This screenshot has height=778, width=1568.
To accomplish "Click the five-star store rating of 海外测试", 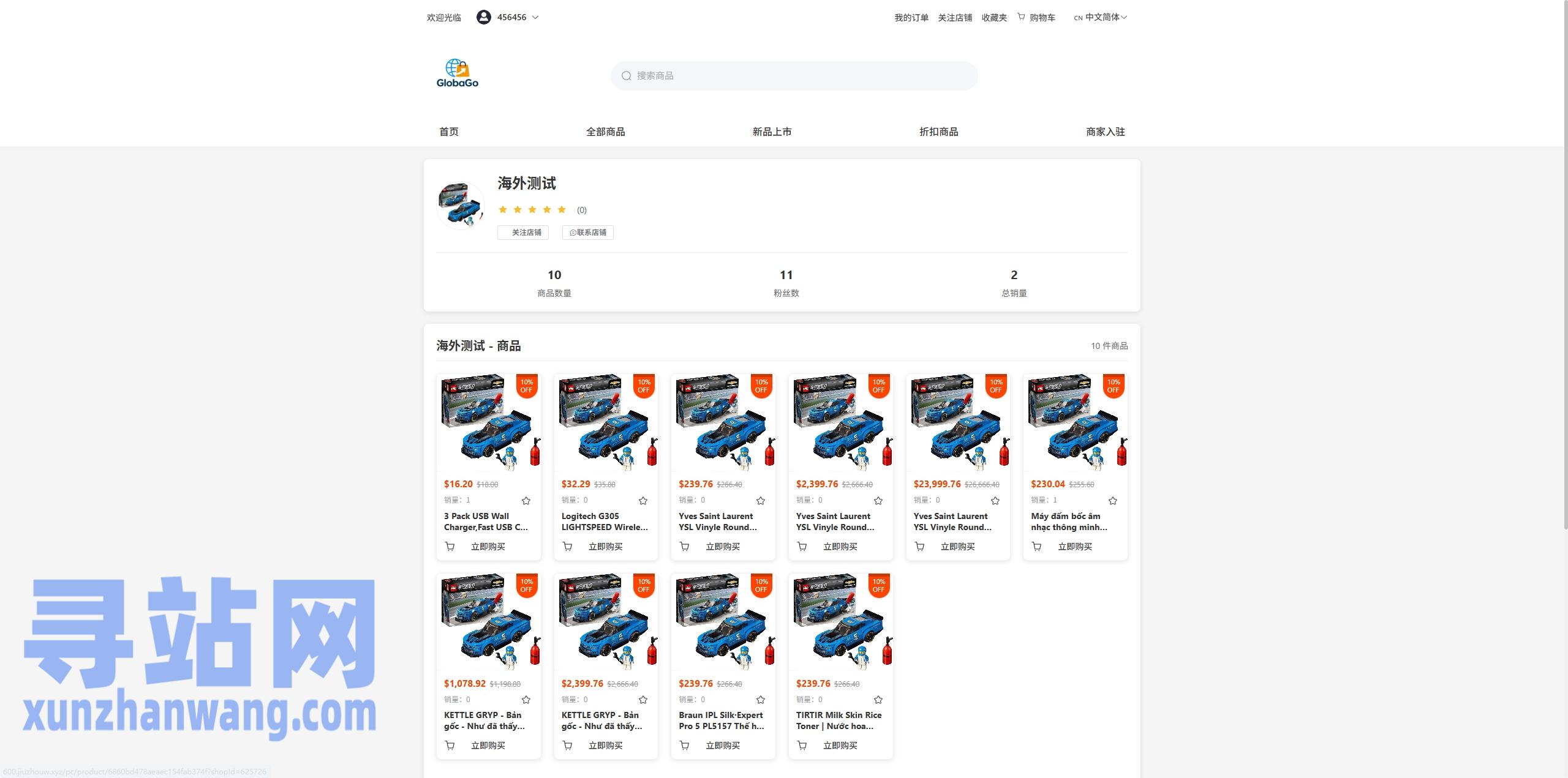I will pyautogui.click(x=532, y=210).
